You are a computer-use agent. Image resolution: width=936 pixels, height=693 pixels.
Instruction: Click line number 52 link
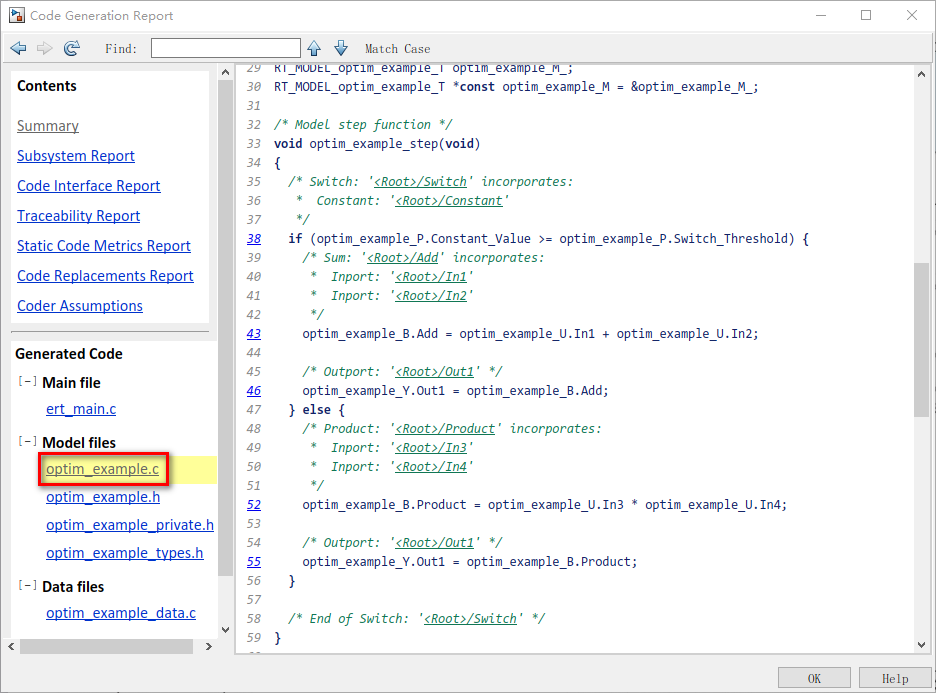click(x=254, y=505)
